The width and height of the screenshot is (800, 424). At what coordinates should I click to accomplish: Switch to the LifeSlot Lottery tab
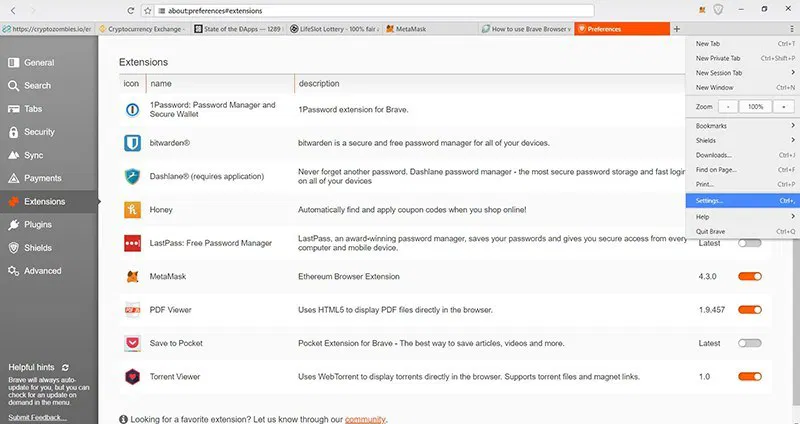pyautogui.click(x=335, y=29)
